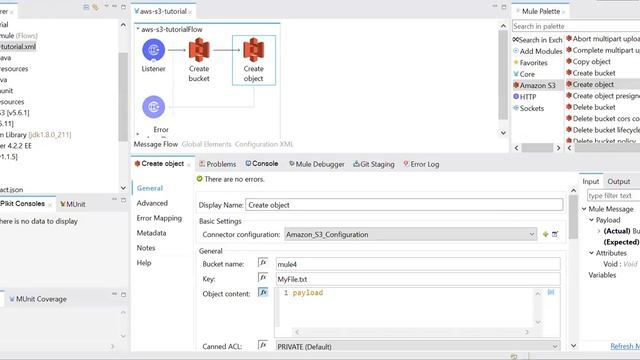Click the Bucket name field with mule4
Screen dimensions: 640x360
pyautogui.click(x=418, y=264)
